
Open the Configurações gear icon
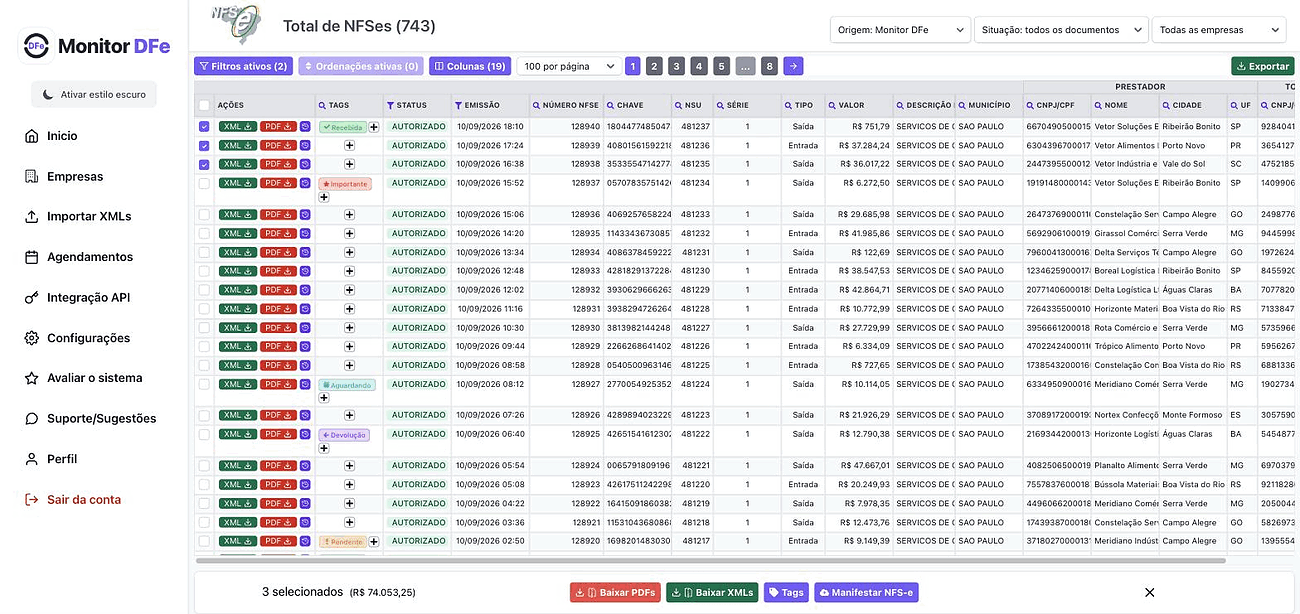pos(31,338)
